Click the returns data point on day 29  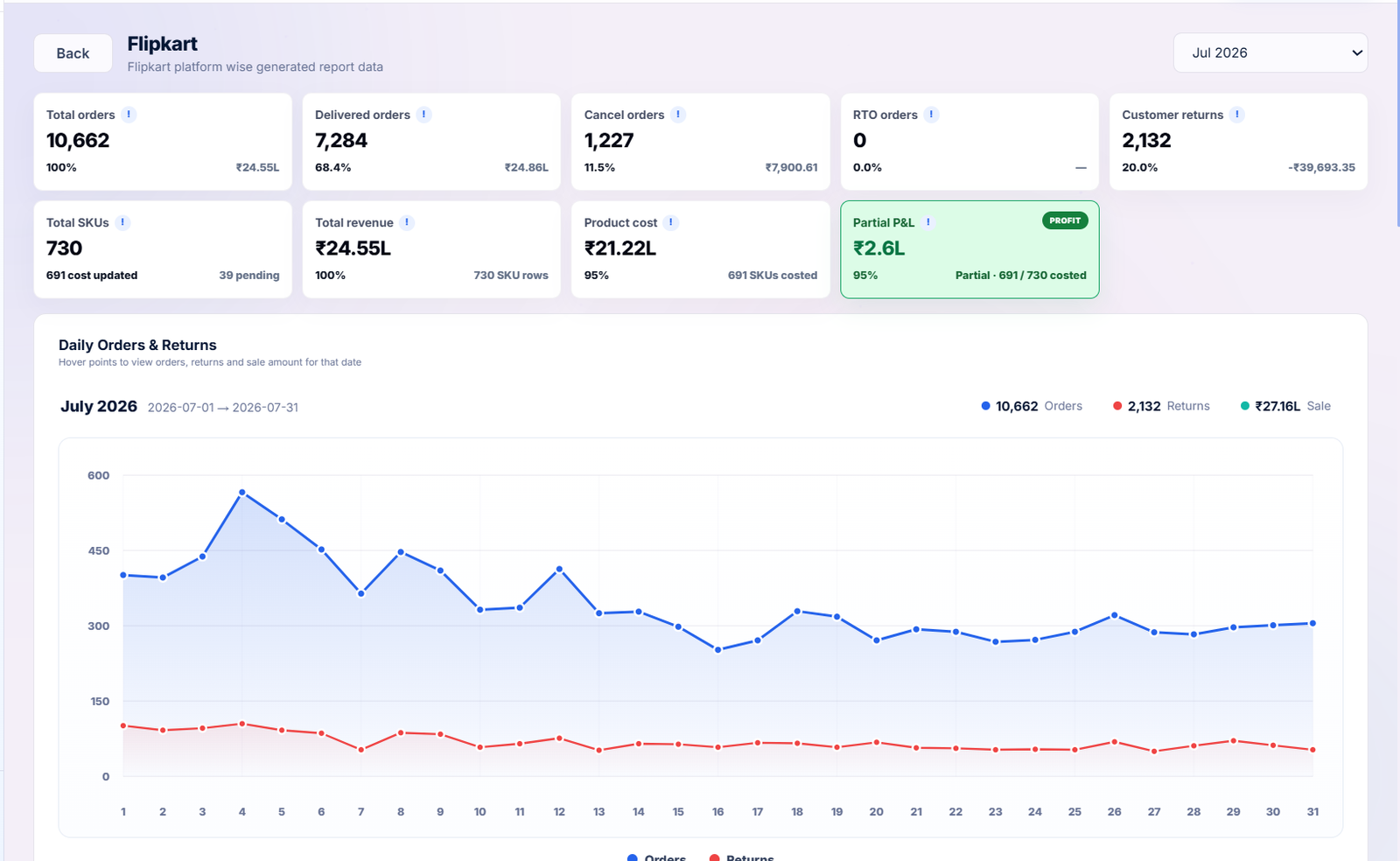pos(1234,741)
